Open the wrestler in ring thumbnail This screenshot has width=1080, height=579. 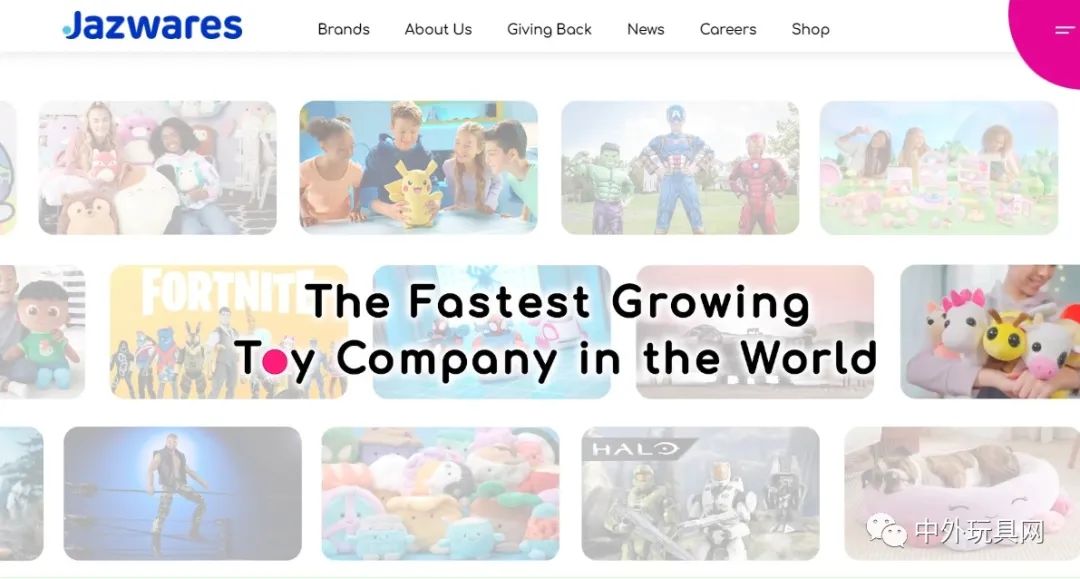[183, 494]
